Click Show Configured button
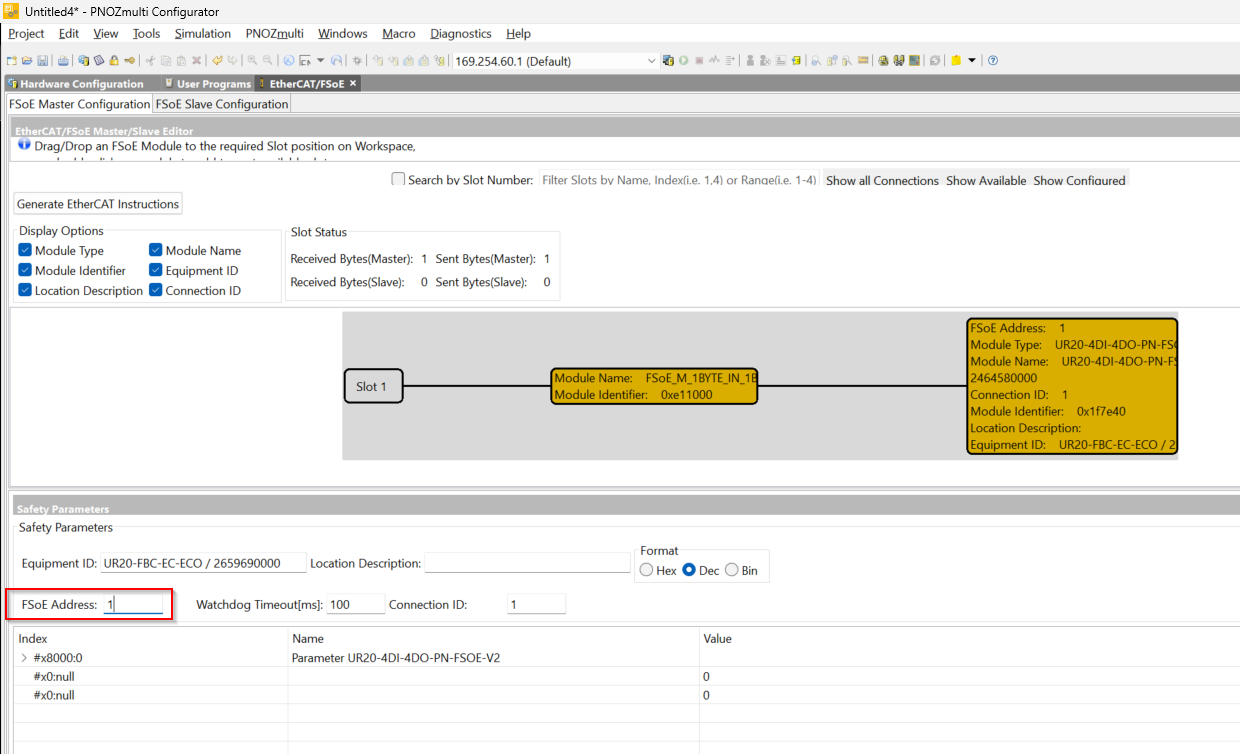Viewport: 1240px width, 754px height. (1079, 180)
